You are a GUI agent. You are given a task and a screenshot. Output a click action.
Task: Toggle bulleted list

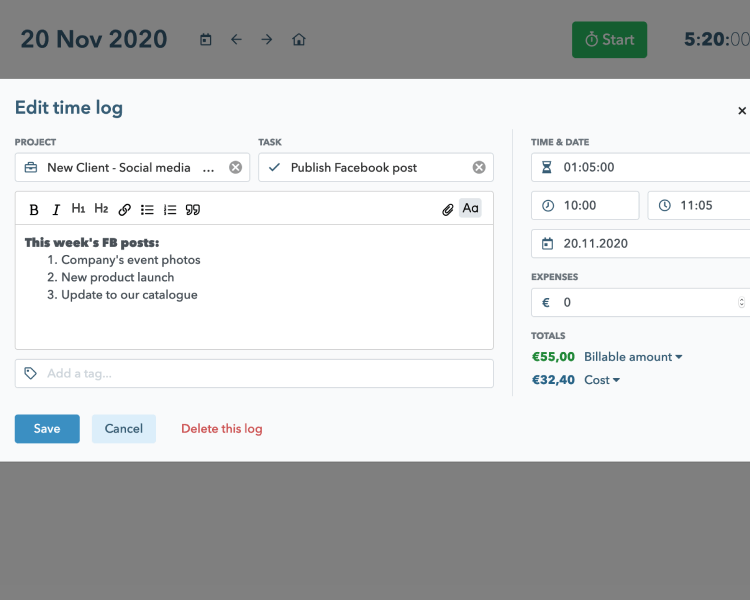[x=147, y=210]
